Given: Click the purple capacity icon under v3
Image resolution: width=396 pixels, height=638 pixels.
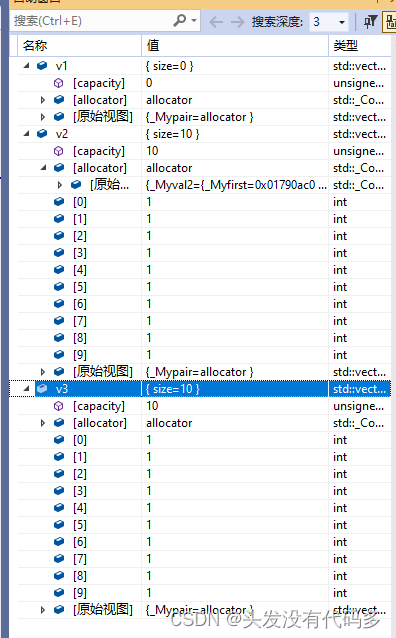Looking at the screenshot, I should (x=59, y=406).
